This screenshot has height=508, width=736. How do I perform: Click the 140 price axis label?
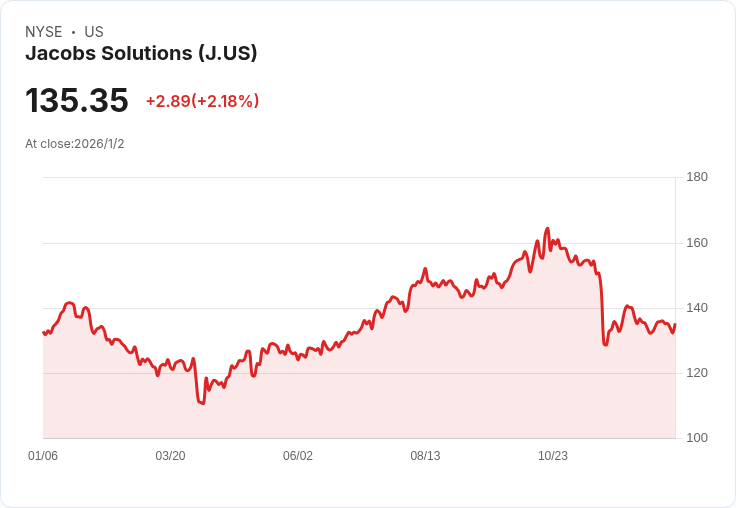[697, 308]
